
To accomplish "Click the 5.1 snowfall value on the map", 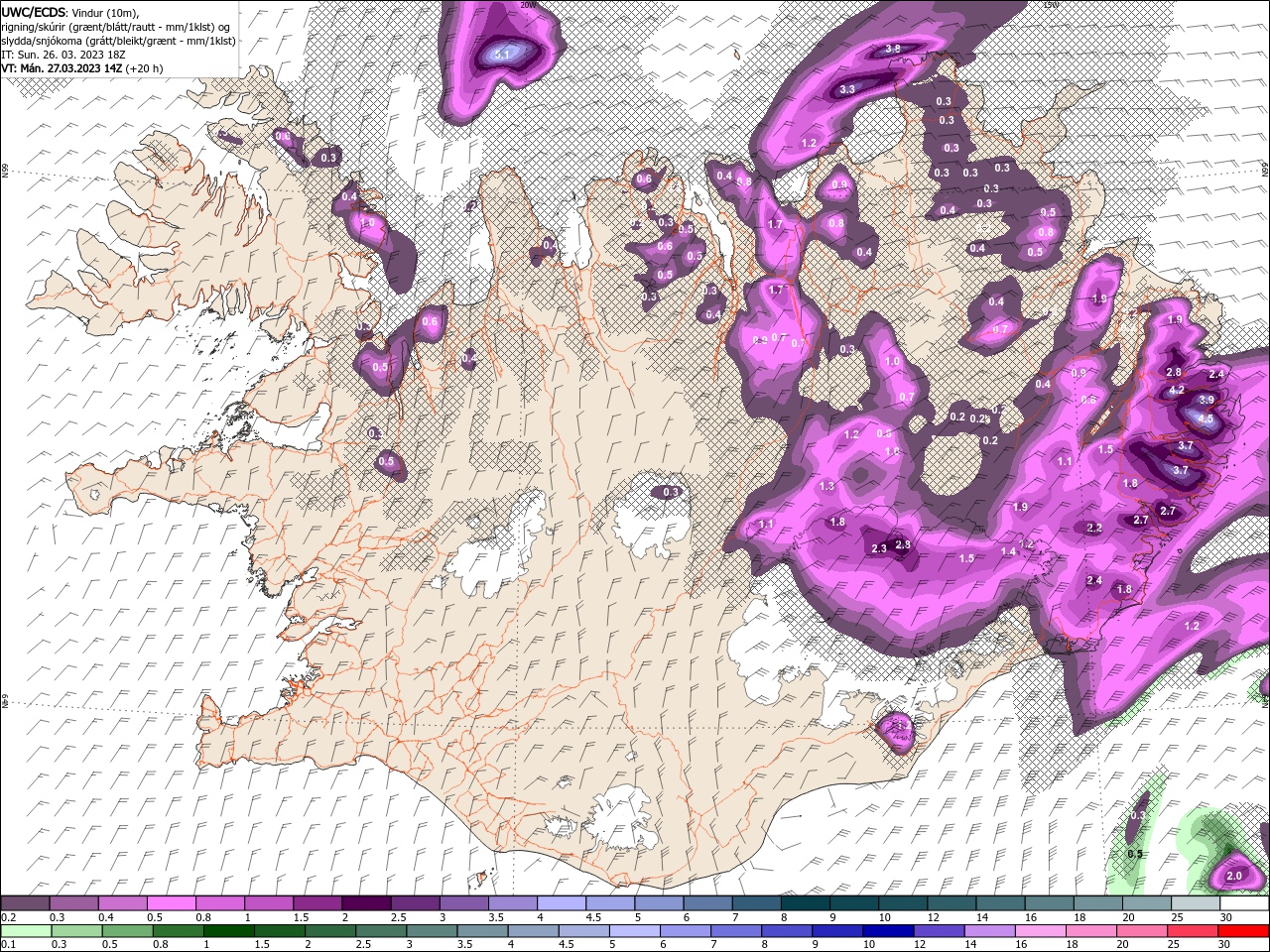I will (501, 55).
